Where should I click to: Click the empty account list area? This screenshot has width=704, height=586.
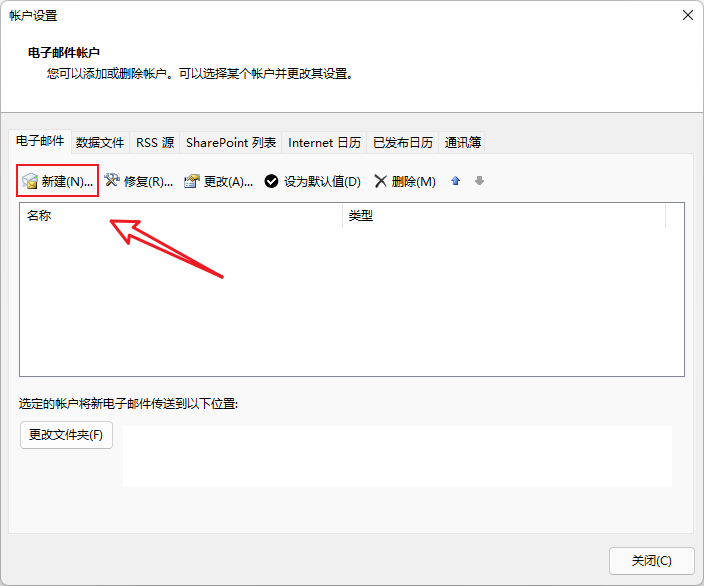[351, 300]
